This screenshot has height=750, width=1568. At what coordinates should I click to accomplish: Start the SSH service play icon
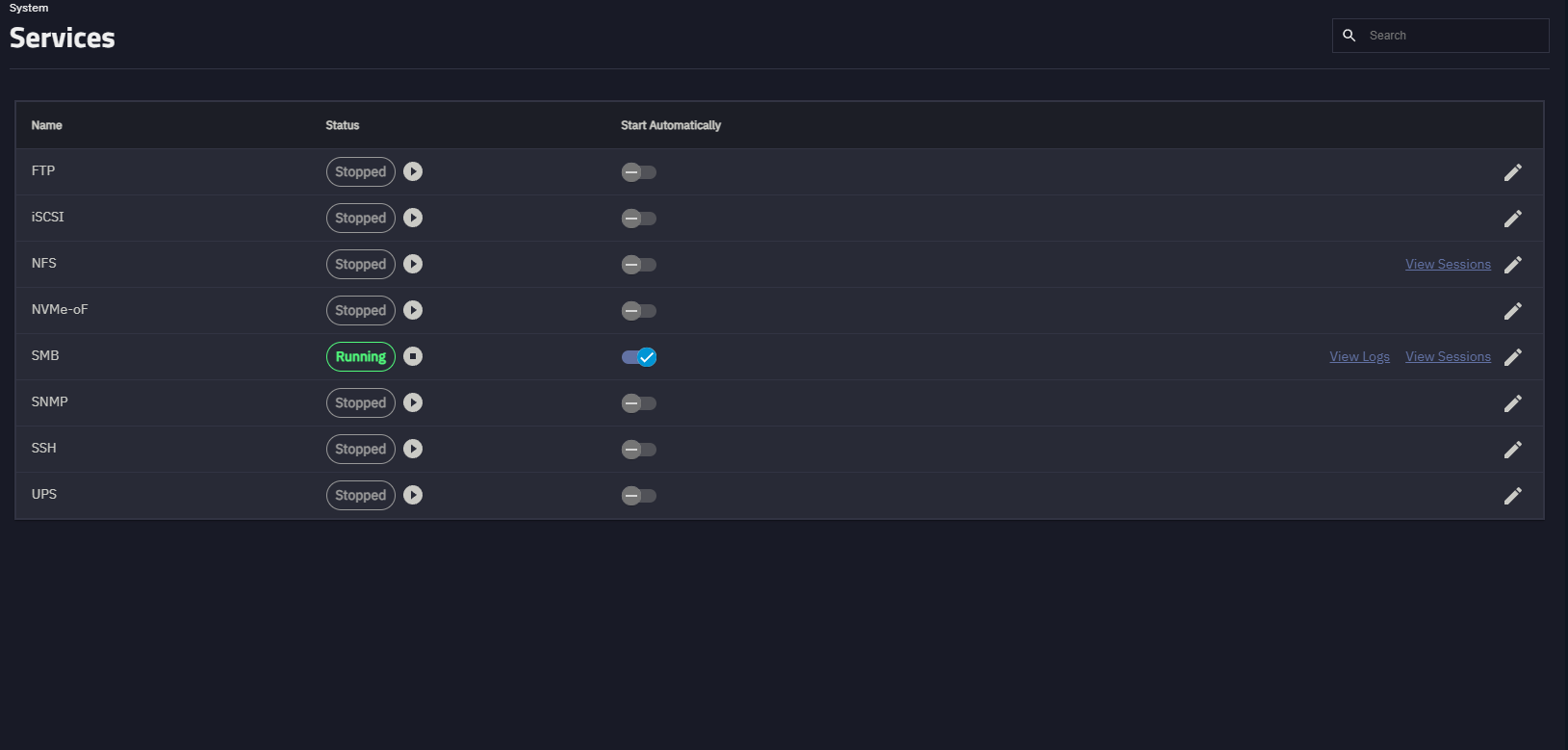413,449
